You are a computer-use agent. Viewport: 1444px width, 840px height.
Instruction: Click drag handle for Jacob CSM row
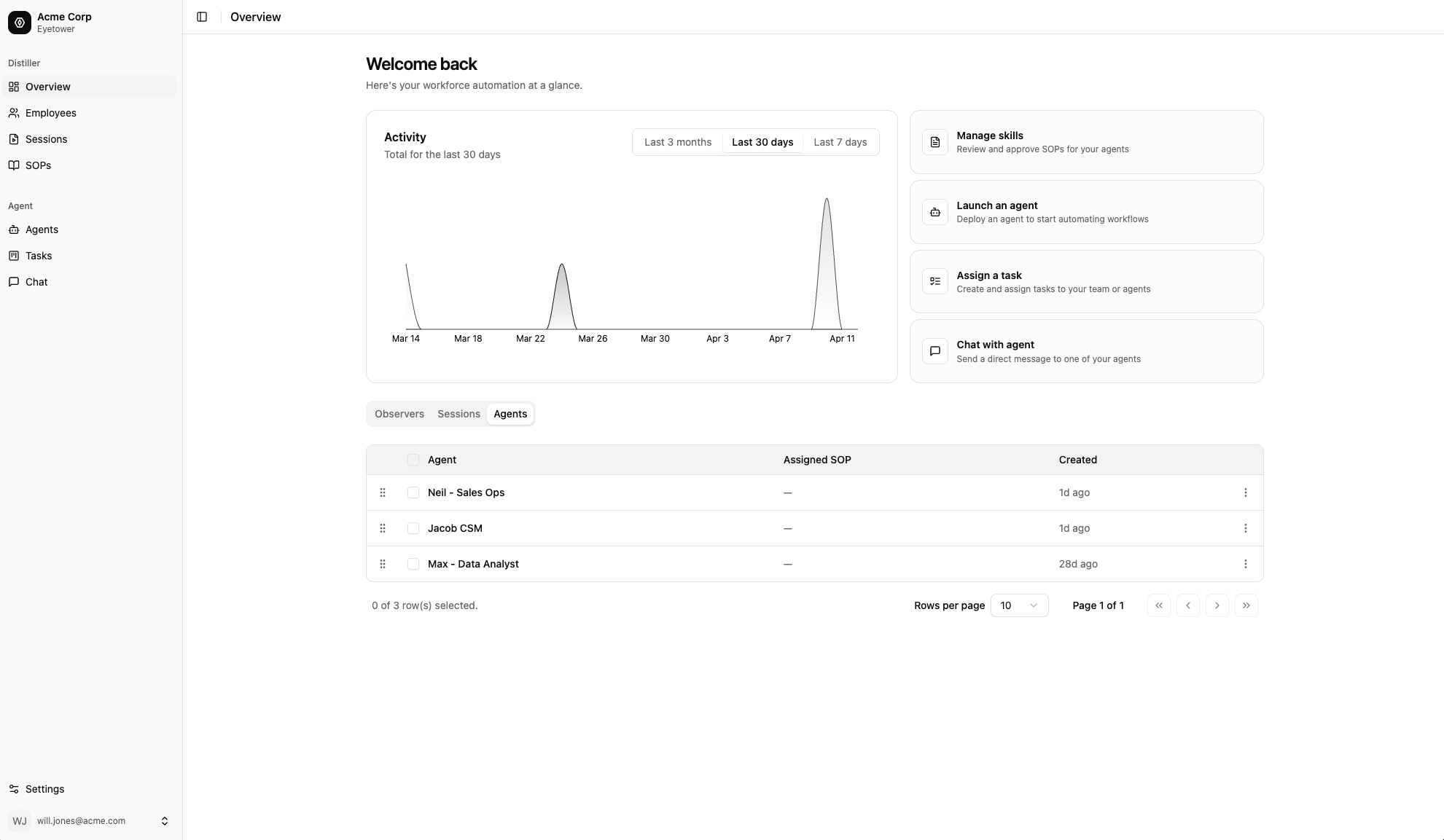coord(383,528)
